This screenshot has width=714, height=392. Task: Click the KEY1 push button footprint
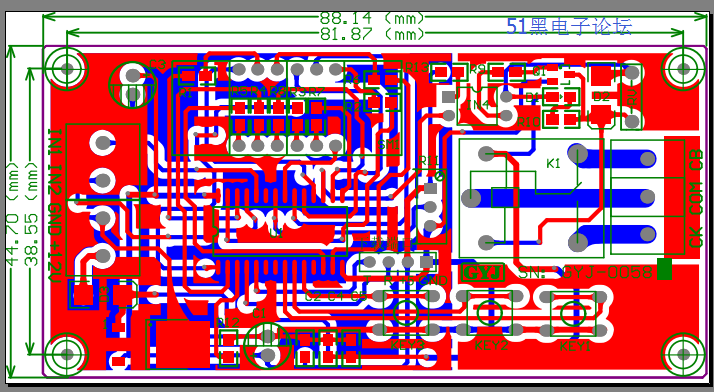click(573, 313)
